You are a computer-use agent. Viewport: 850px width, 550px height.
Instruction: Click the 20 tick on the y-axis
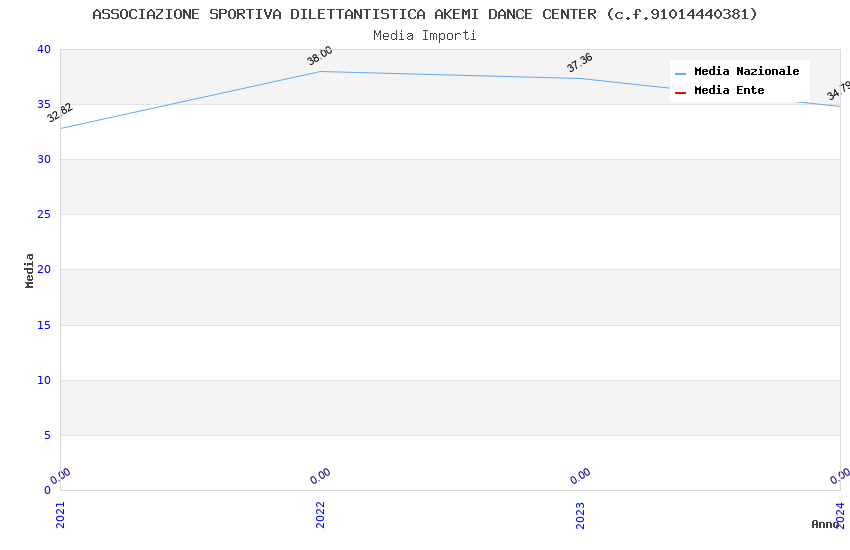[x=43, y=270]
